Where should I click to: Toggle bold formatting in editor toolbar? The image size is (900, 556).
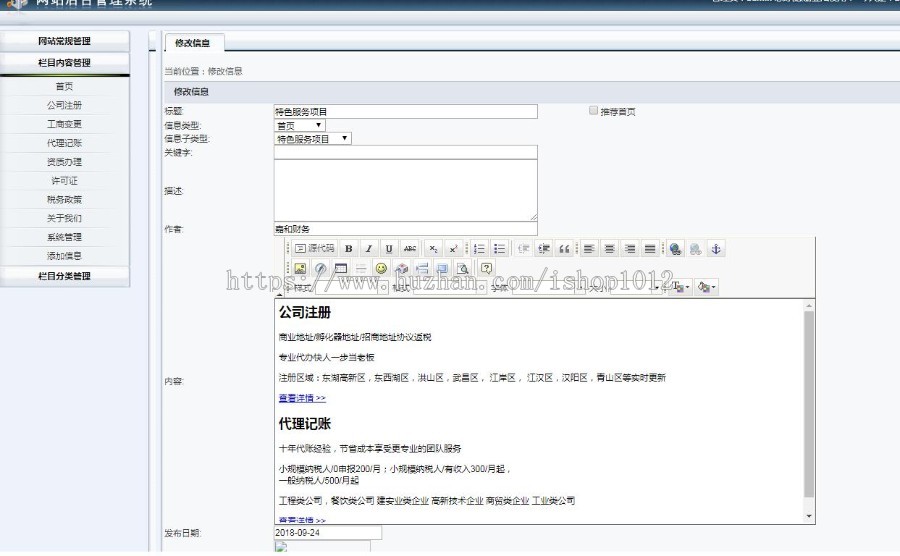348,249
